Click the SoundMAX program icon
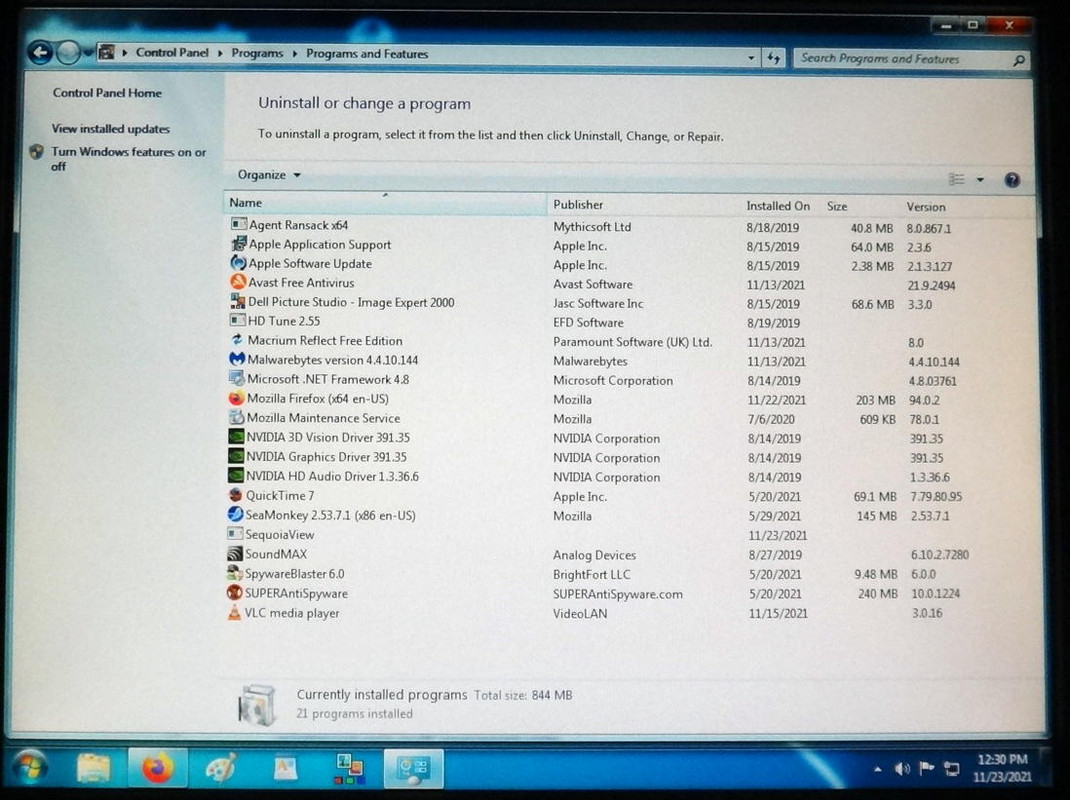1070x800 pixels. [x=235, y=554]
